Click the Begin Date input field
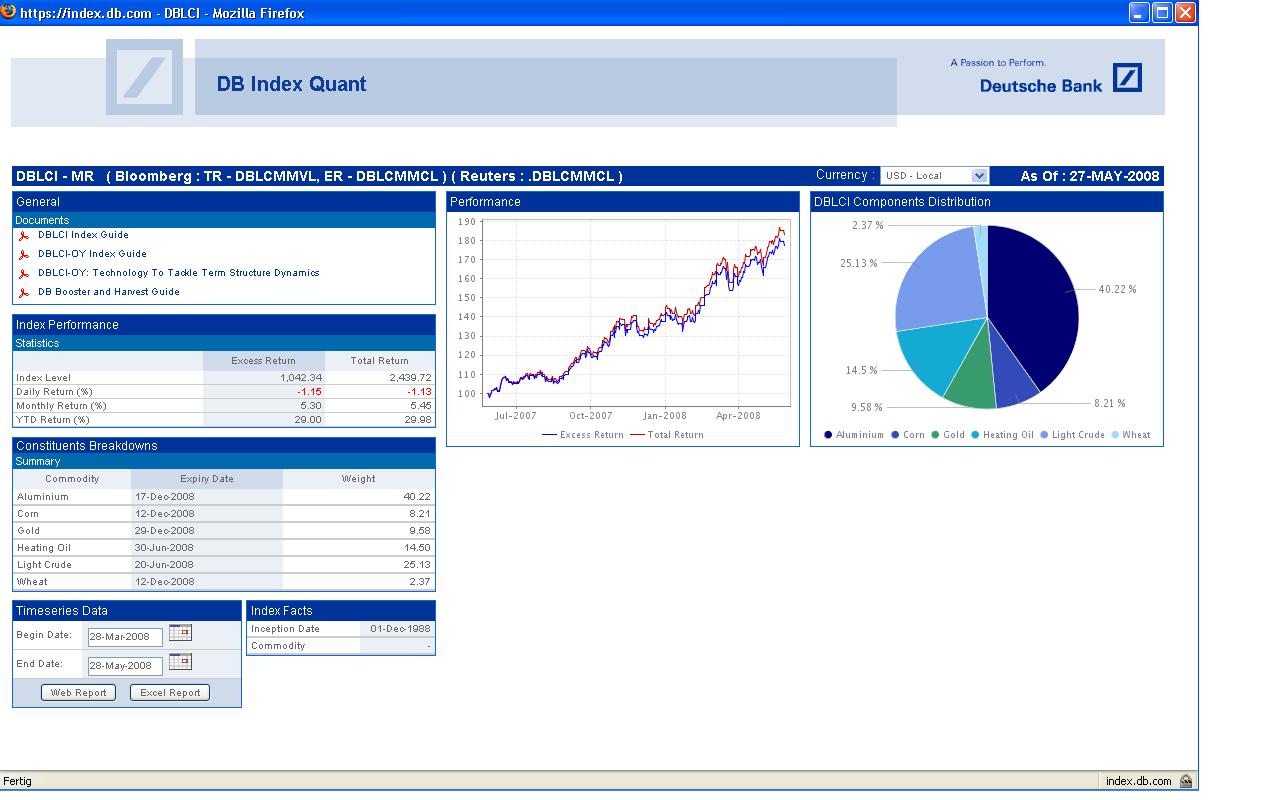 click(x=125, y=637)
